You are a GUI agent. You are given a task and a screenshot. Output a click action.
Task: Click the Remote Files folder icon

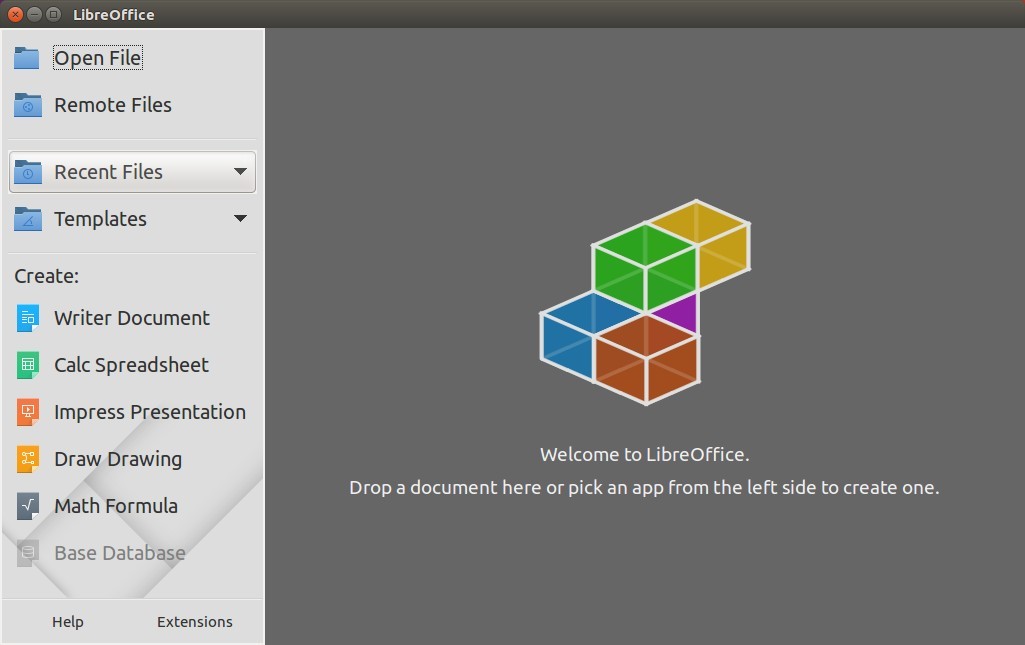[x=27, y=105]
